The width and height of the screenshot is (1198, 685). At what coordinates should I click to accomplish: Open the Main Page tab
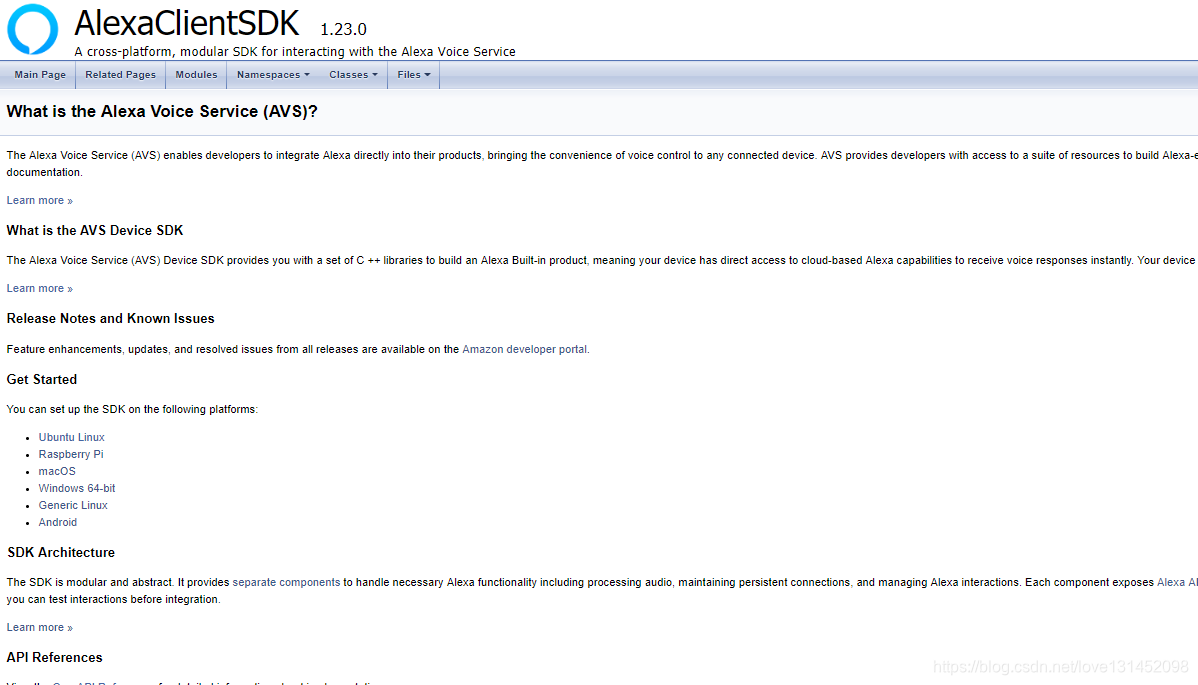40,75
